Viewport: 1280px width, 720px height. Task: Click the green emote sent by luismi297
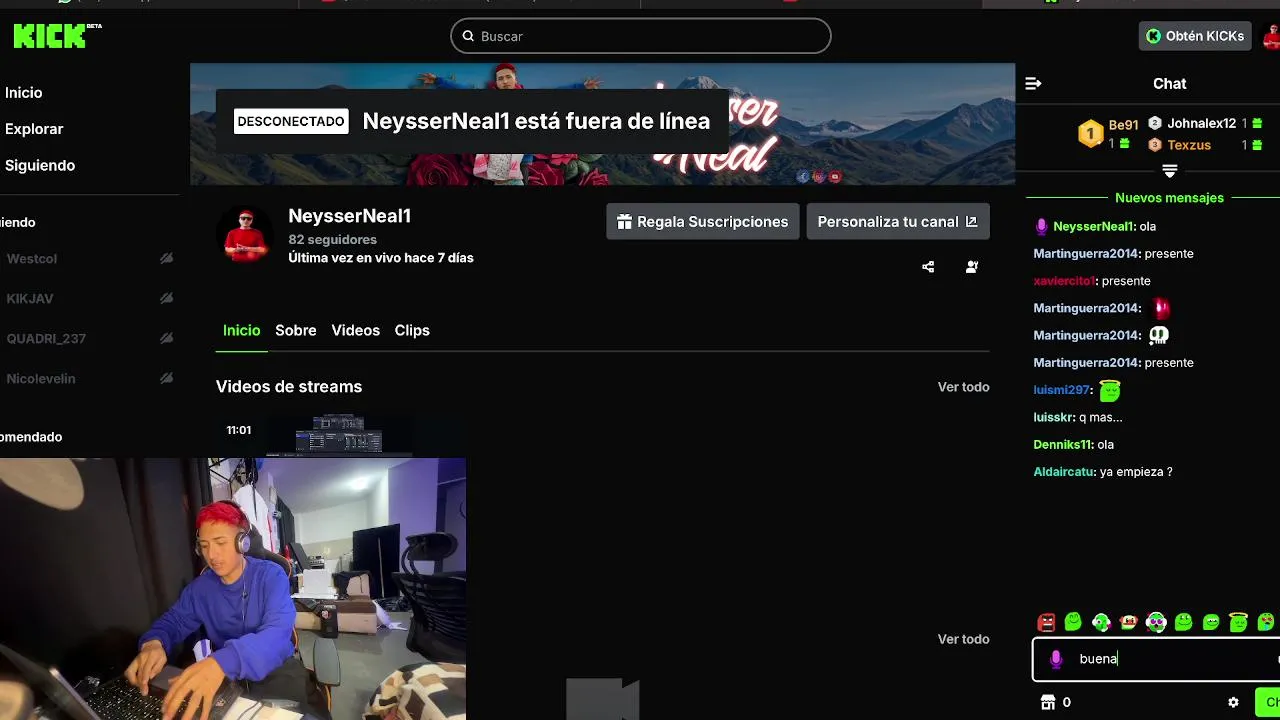(x=1109, y=390)
